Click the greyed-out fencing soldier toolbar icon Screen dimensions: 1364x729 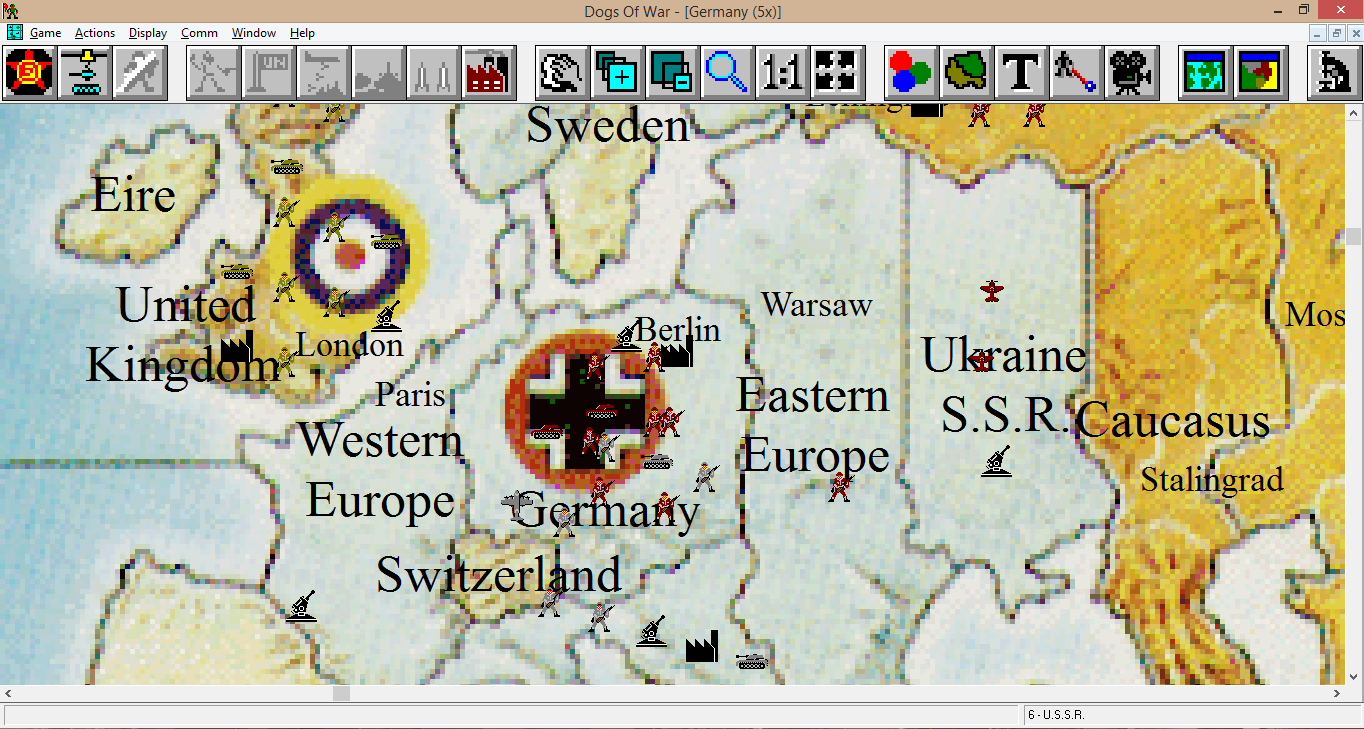click(x=214, y=72)
